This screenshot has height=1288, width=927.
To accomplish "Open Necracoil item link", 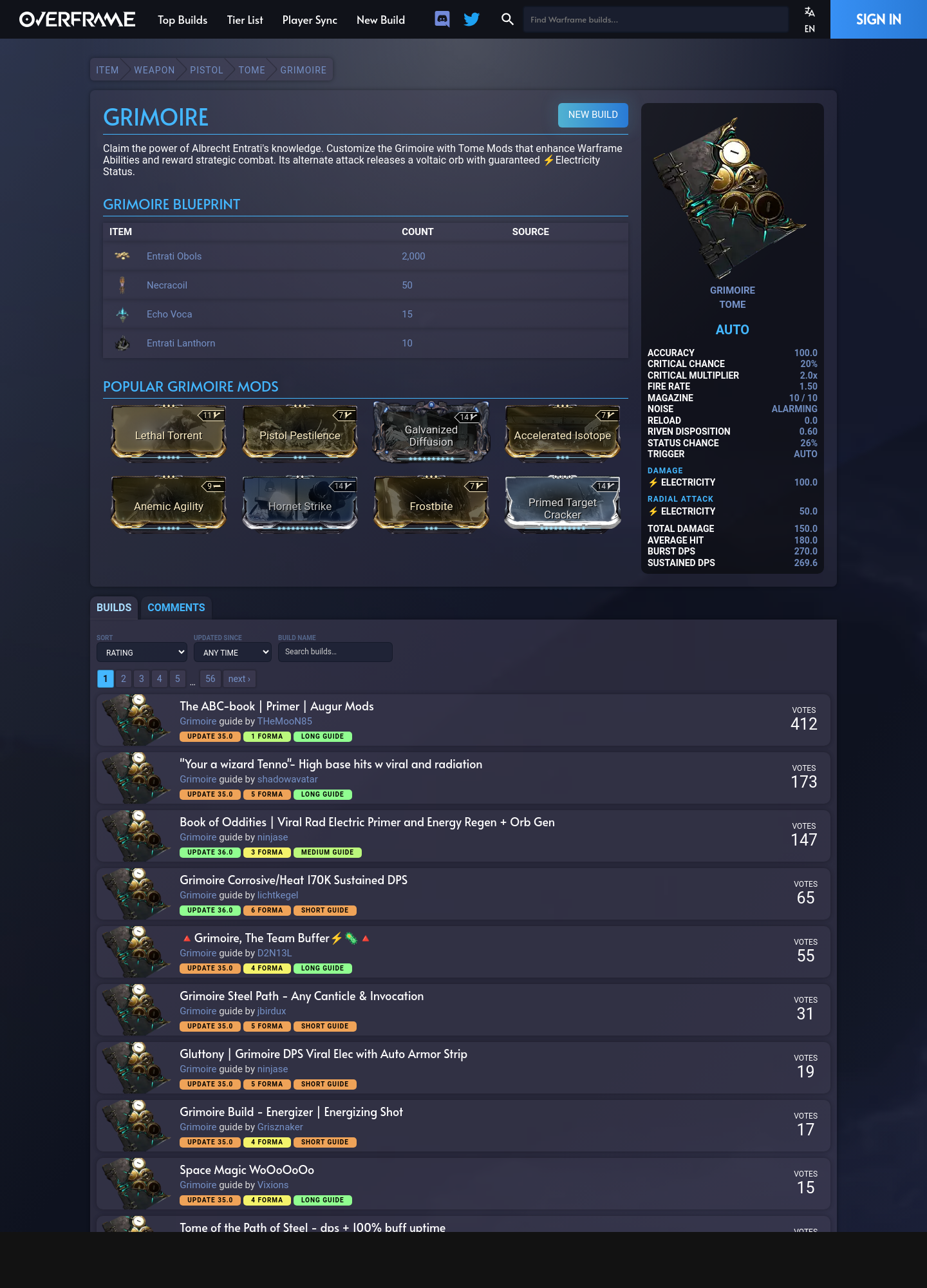I will (x=167, y=285).
